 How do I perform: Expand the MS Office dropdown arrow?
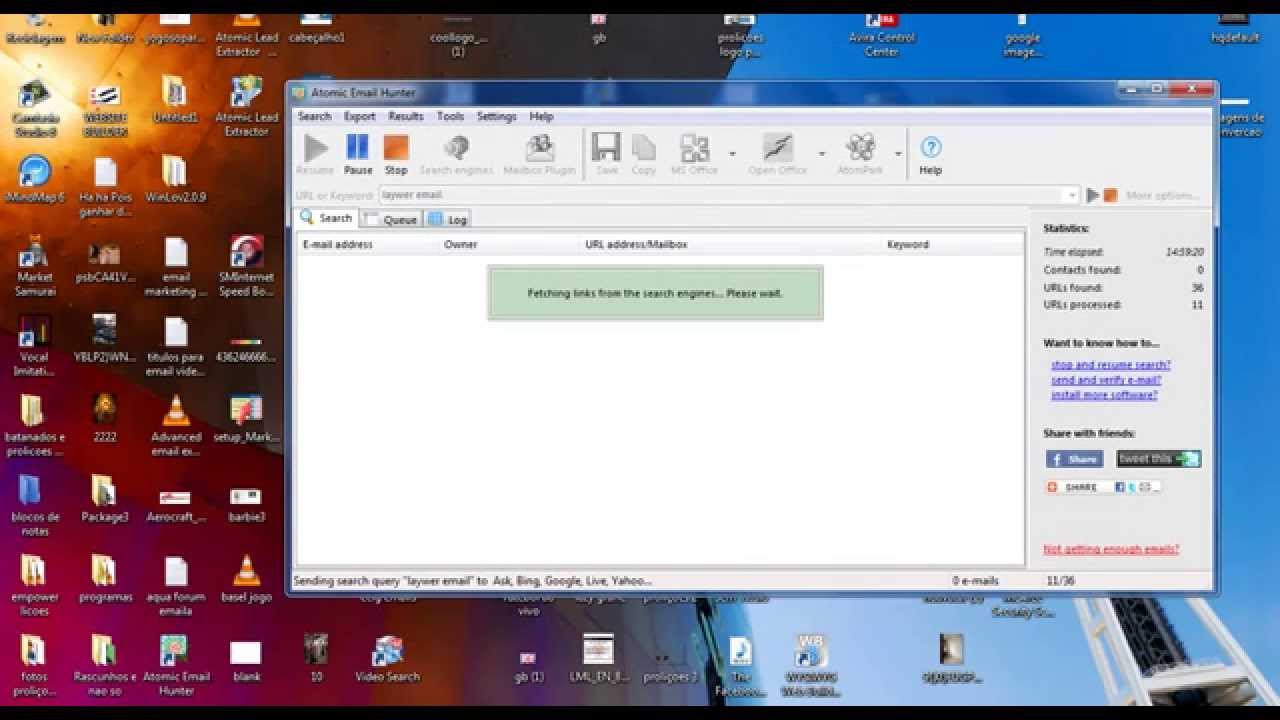(x=732, y=154)
